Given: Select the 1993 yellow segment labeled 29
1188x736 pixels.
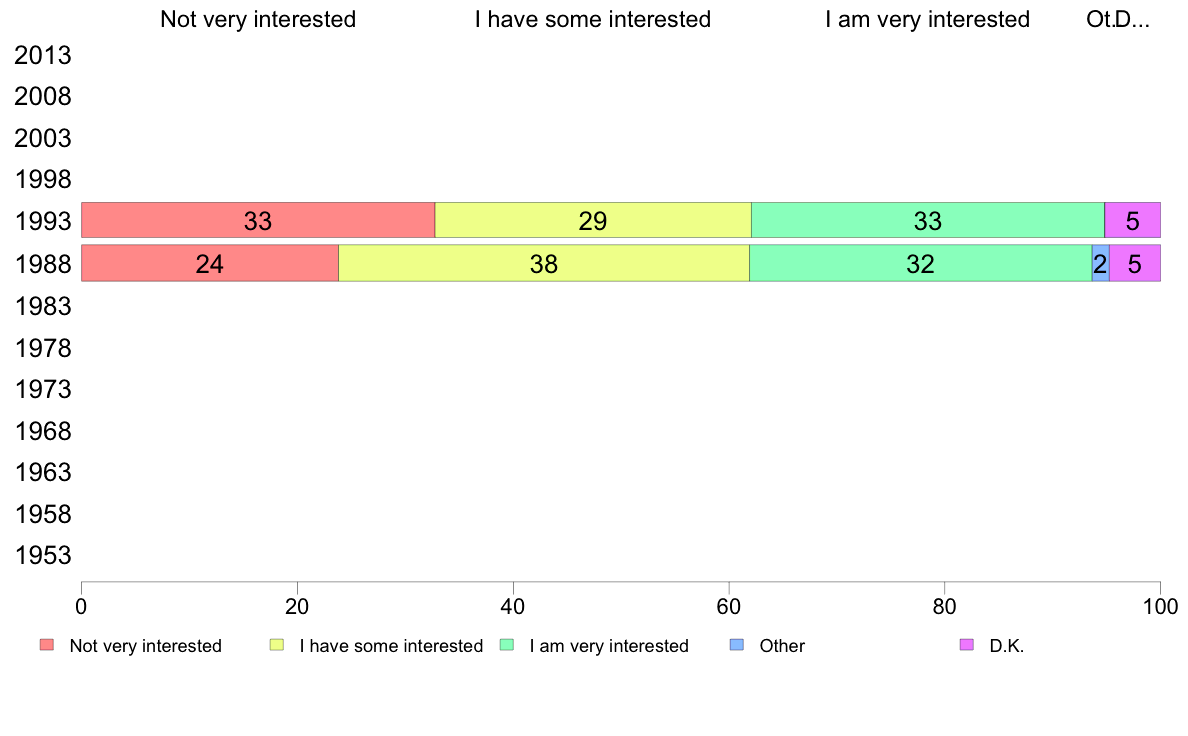Looking at the screenshot, I should tap(593, 221).
